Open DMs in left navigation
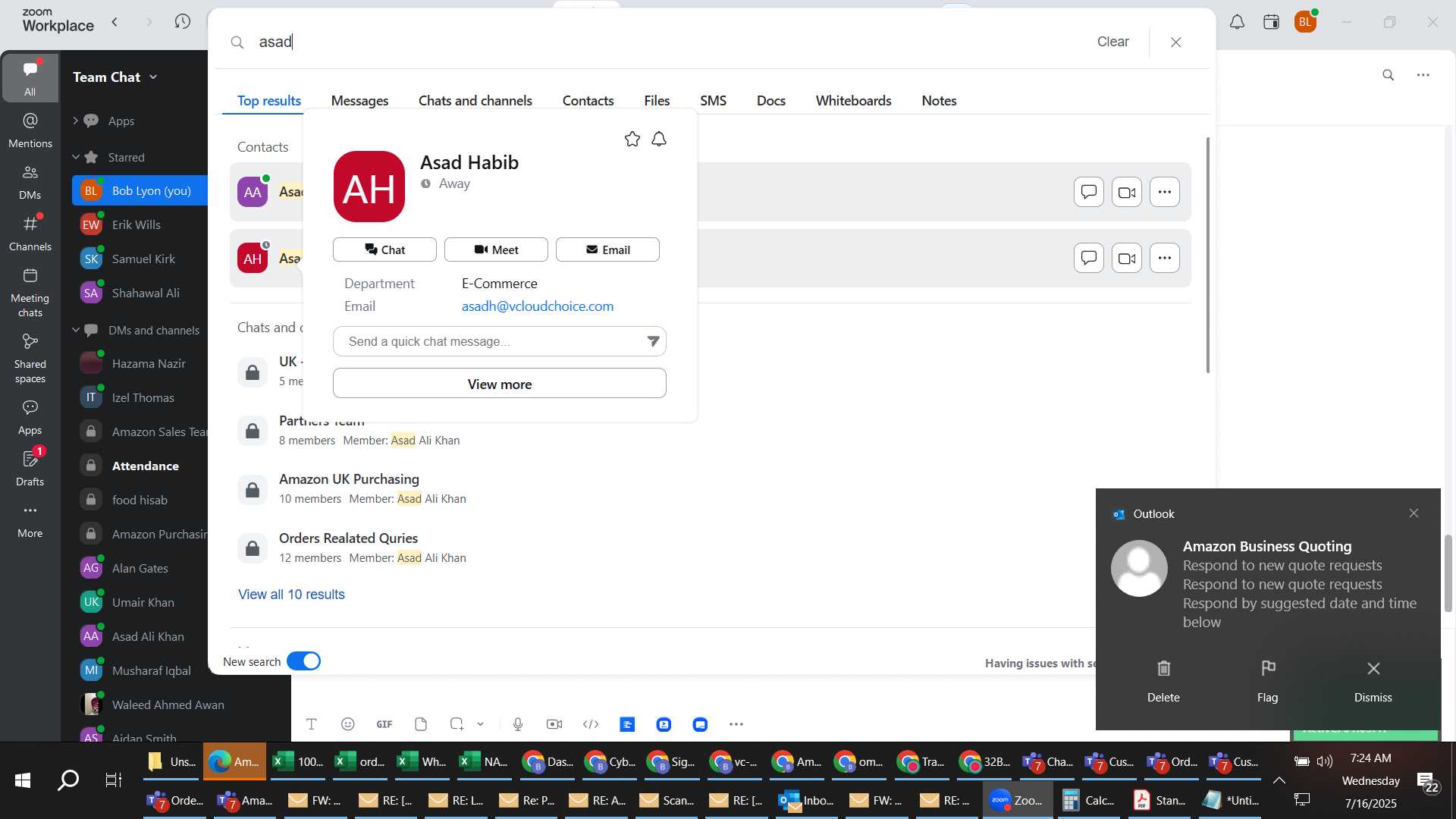Screen dimensions: 1456x819 coord(30,182)
